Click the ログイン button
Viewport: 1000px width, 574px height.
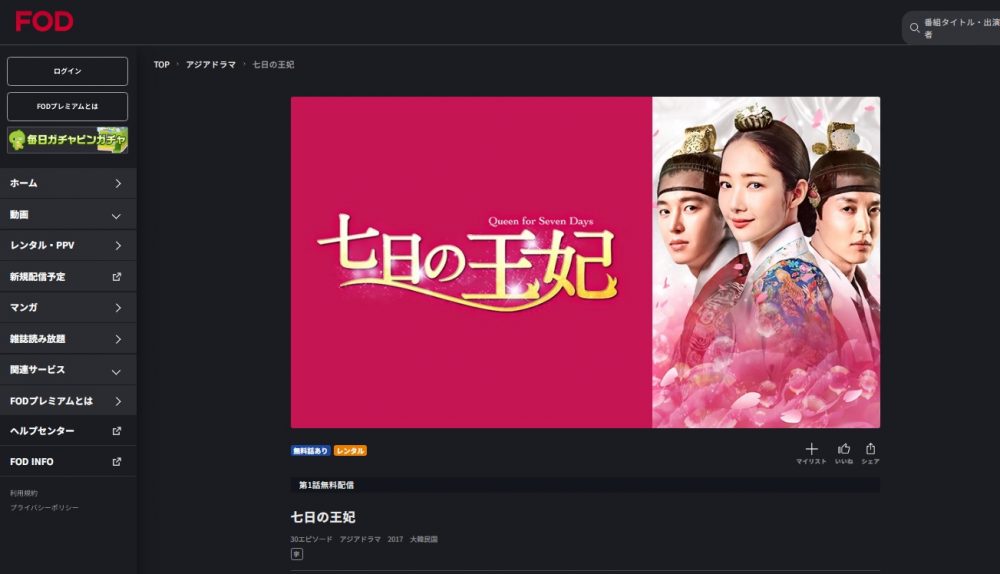(x=68, y=71)
